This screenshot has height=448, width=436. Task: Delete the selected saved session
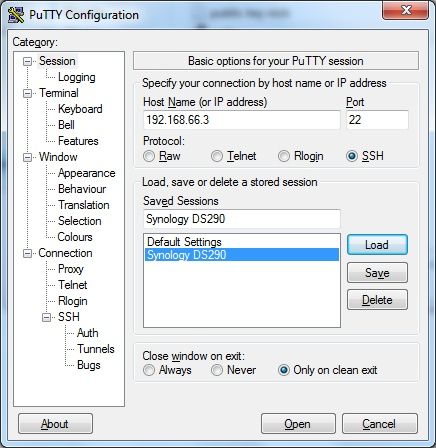point(377,300)
